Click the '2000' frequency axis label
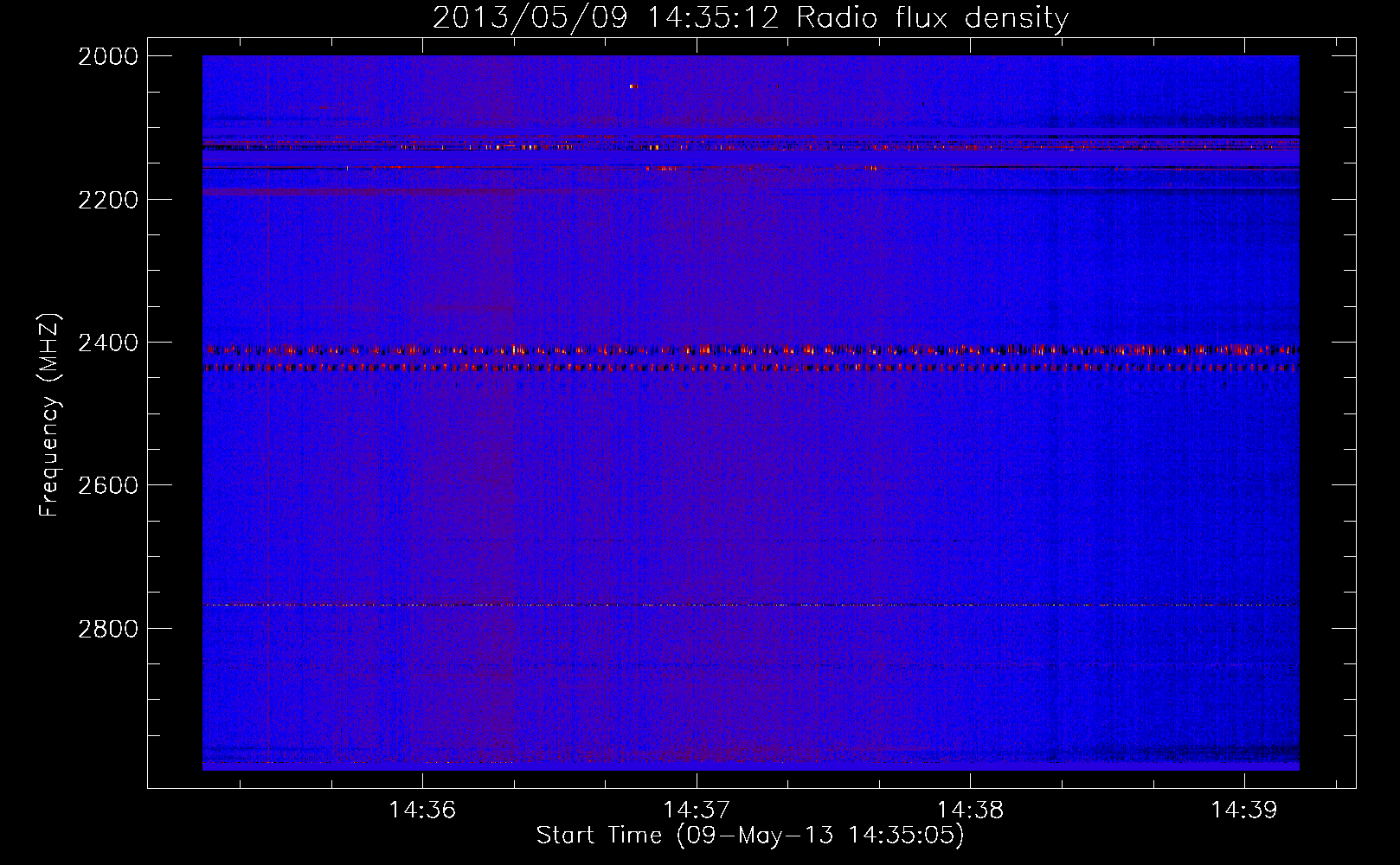Screen dimensions: 1400x865 coord(108,56)
